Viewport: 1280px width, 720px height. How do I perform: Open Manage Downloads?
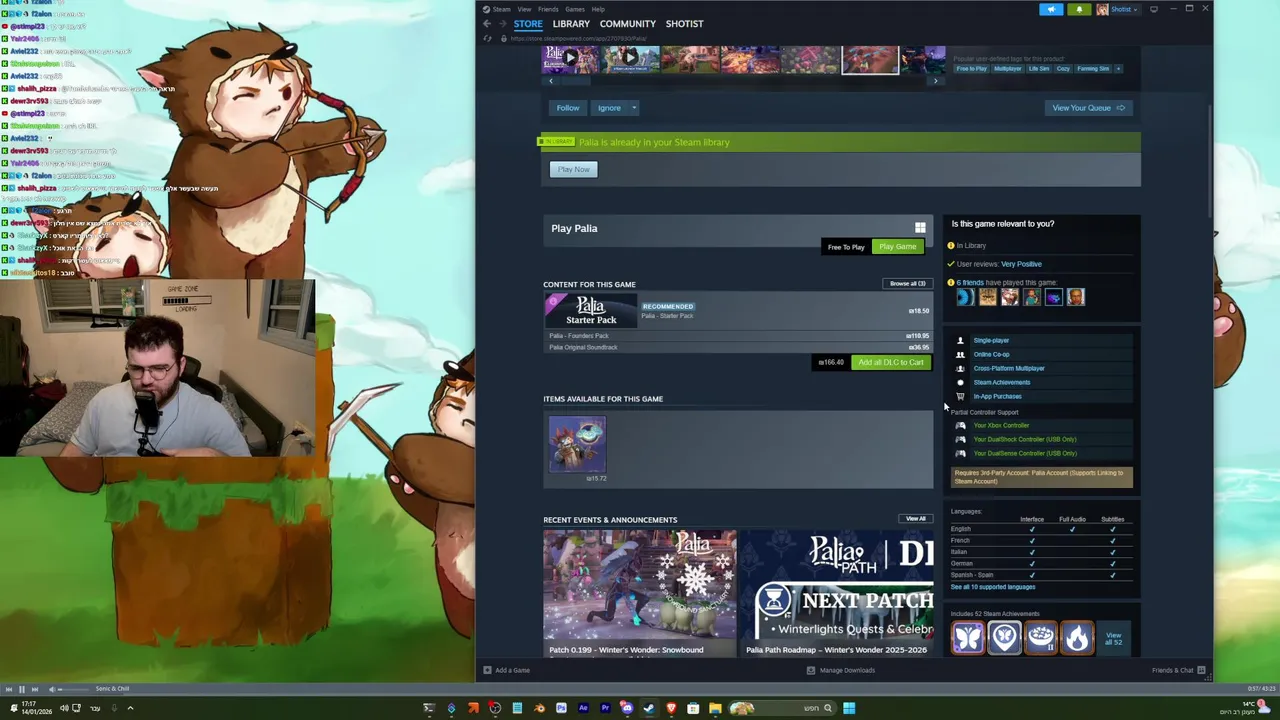coord(840,670)
